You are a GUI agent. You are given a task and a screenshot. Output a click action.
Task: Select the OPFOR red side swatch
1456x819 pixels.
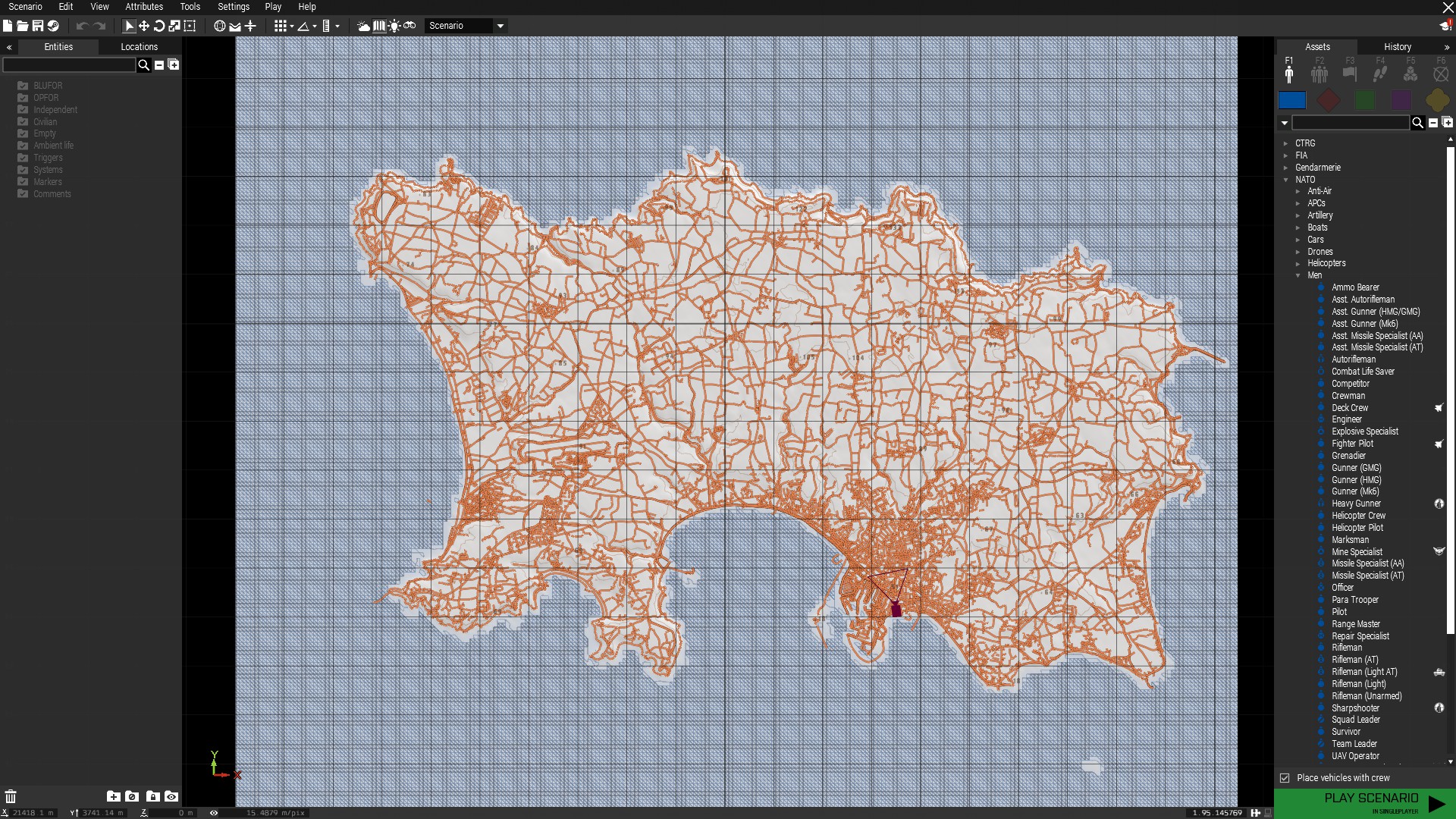[x=1329, y=100]
